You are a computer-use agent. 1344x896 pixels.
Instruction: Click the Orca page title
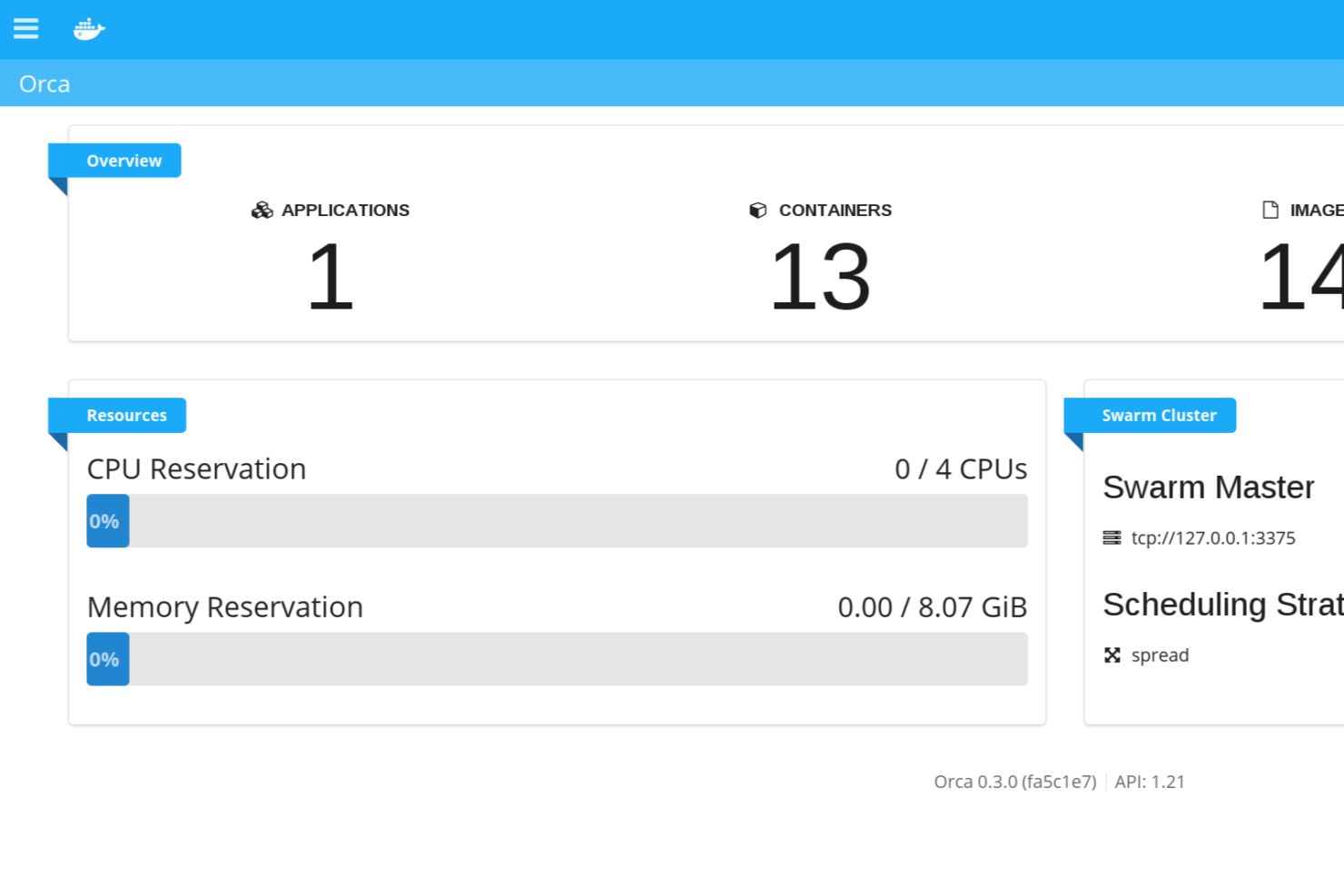pyautogui.click(x=44, y=84)
